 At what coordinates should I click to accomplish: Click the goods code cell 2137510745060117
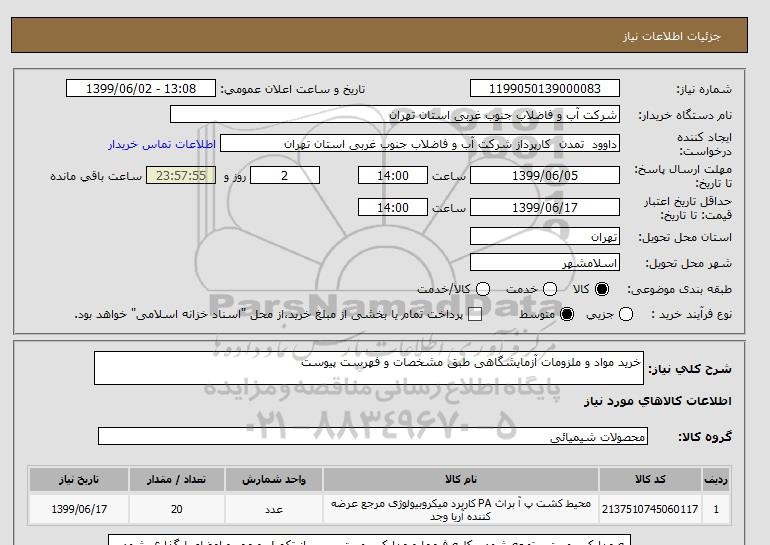(650, 509)
